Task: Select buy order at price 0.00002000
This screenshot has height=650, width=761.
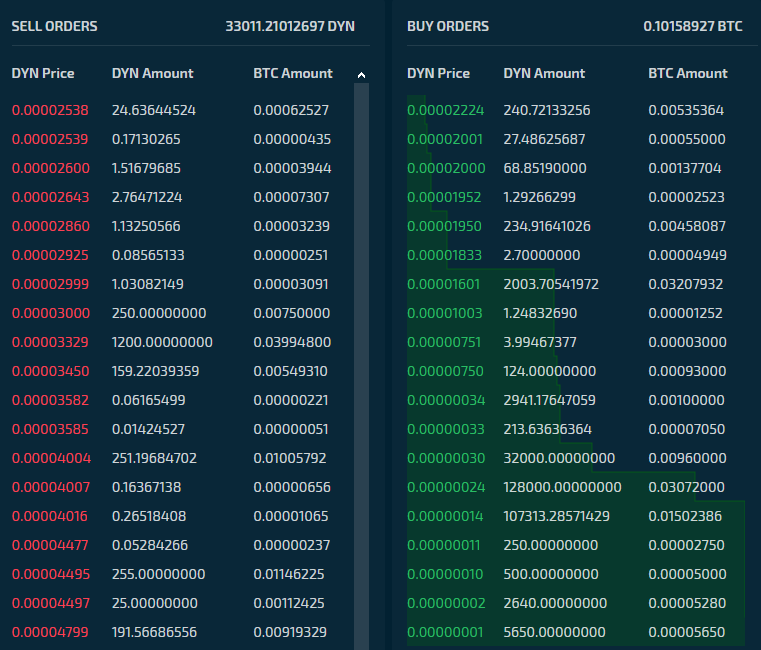Action: click(x=576, y=168)
